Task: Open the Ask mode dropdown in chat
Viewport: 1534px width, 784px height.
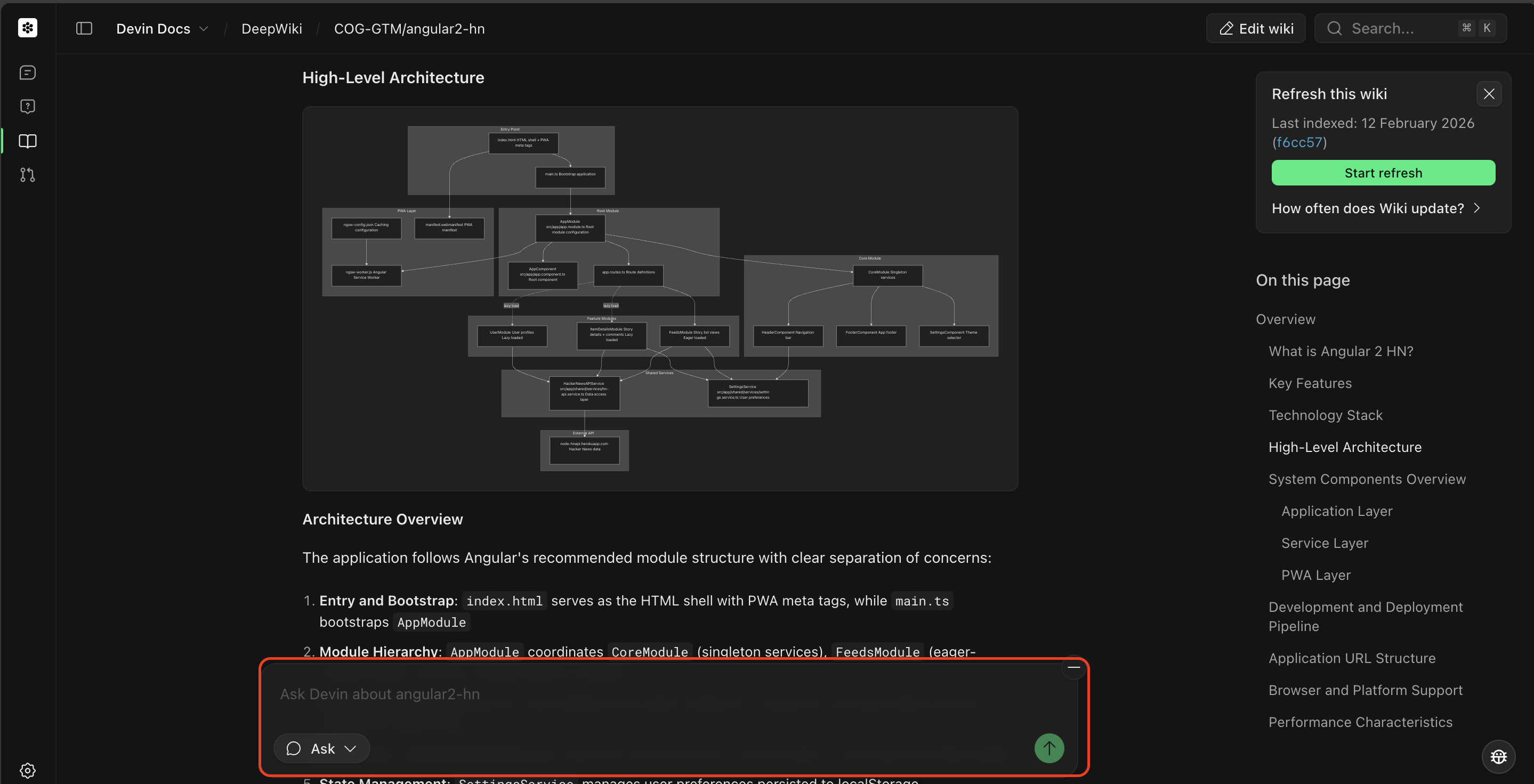Action: click(x=321, y=748)
